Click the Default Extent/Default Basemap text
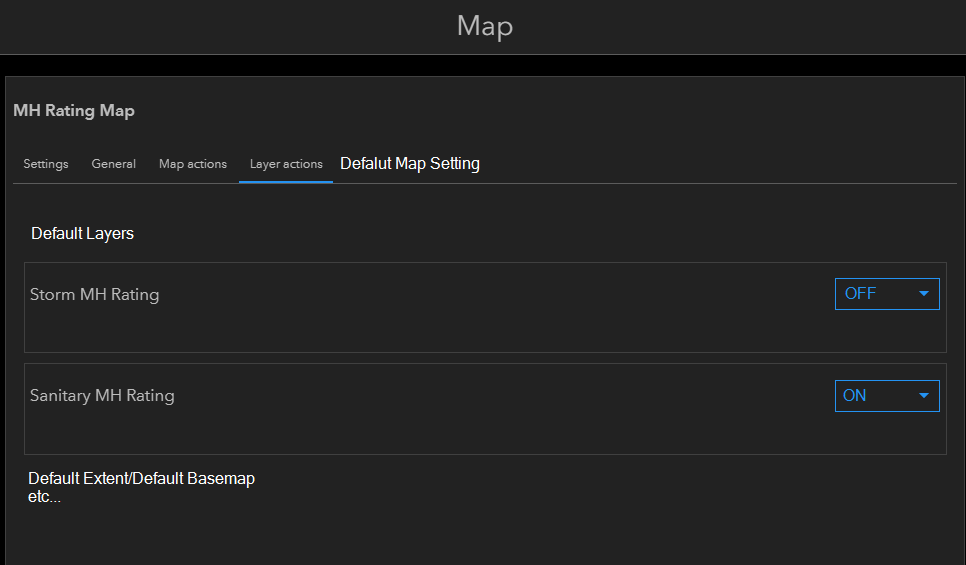This screenshot has height=565, width=966. coord(141,479)
